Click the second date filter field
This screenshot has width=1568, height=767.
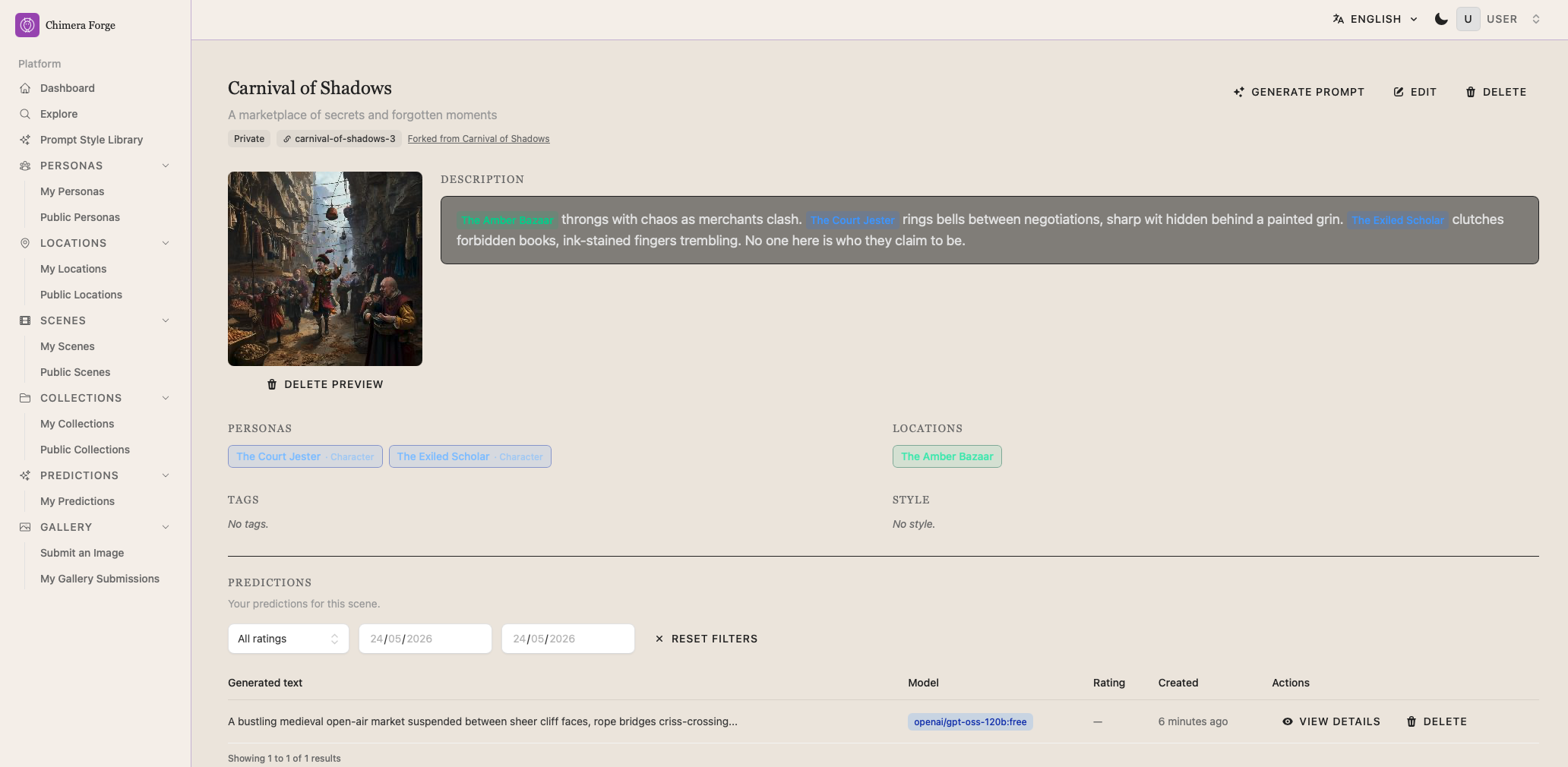pyautogui.click(x=568, y=639)
